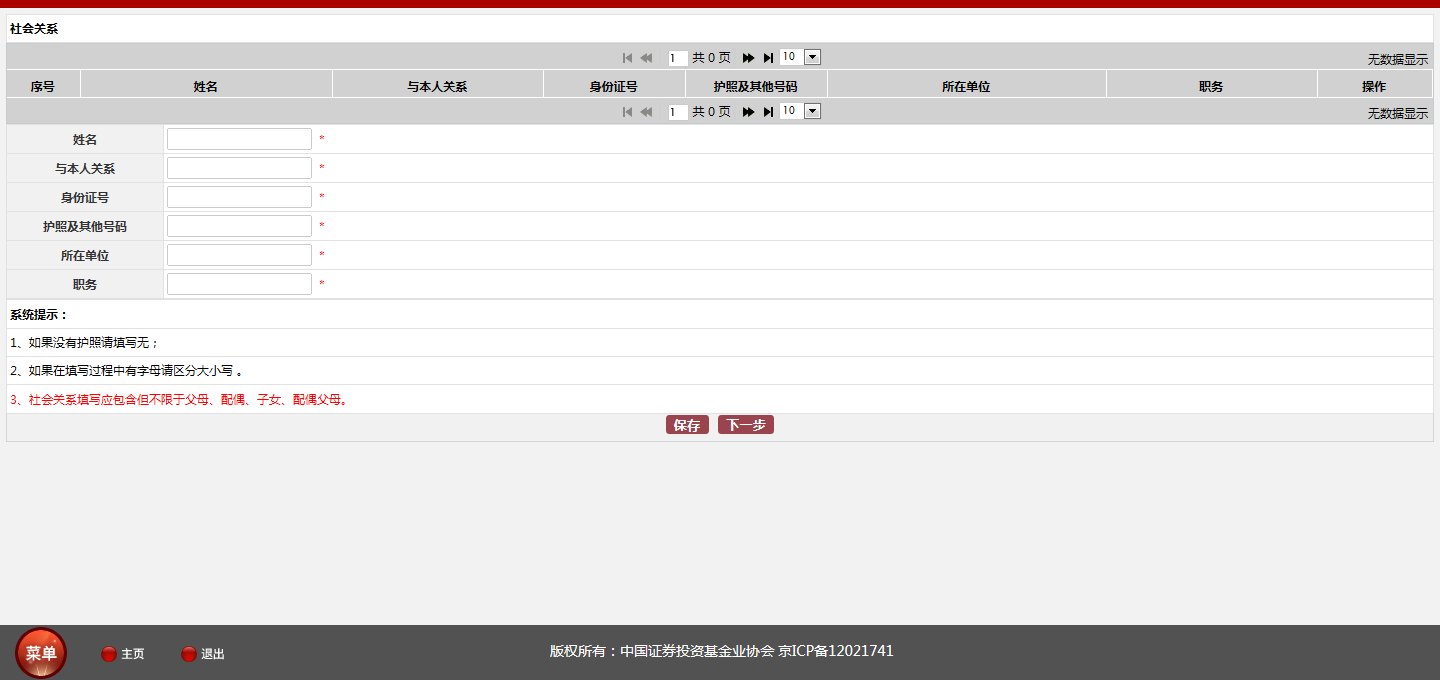Focus page number field in bottom pager

pyautogui.click(x=679, y=112)
